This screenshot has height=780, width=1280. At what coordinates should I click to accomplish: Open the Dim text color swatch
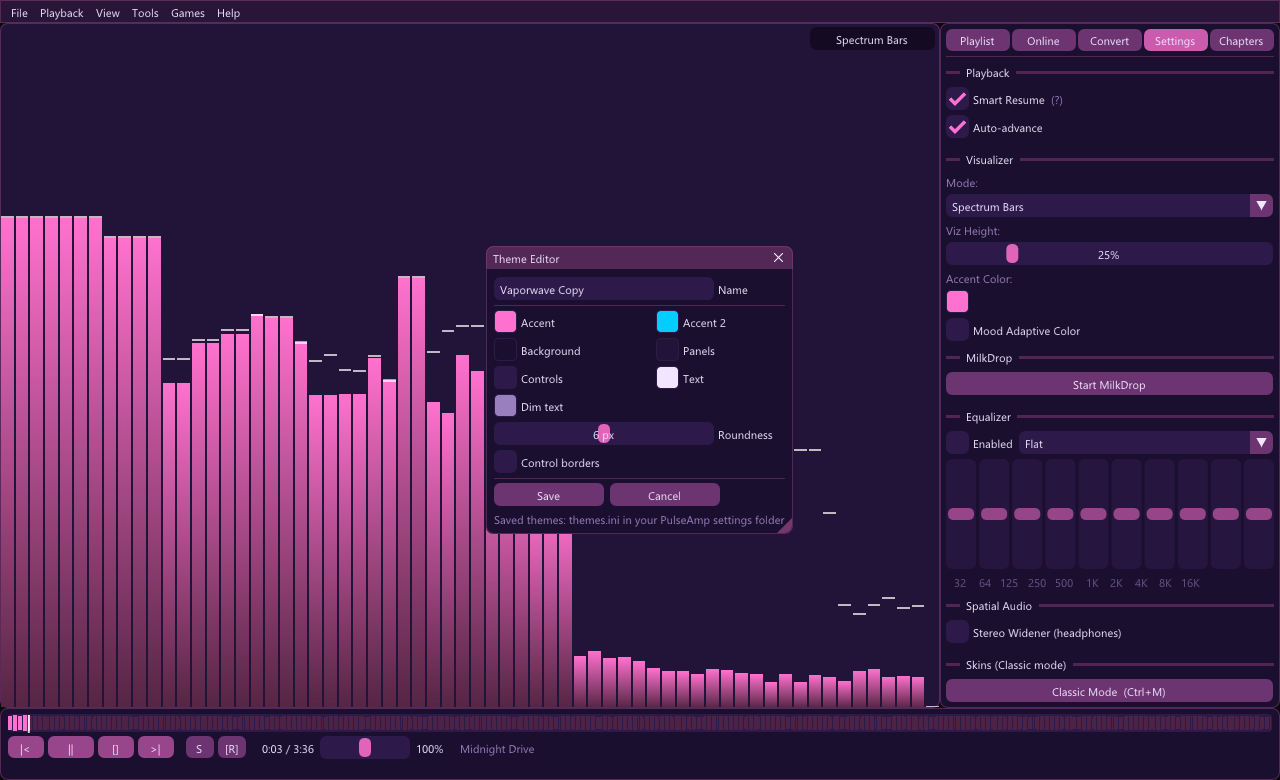[505, 406]
